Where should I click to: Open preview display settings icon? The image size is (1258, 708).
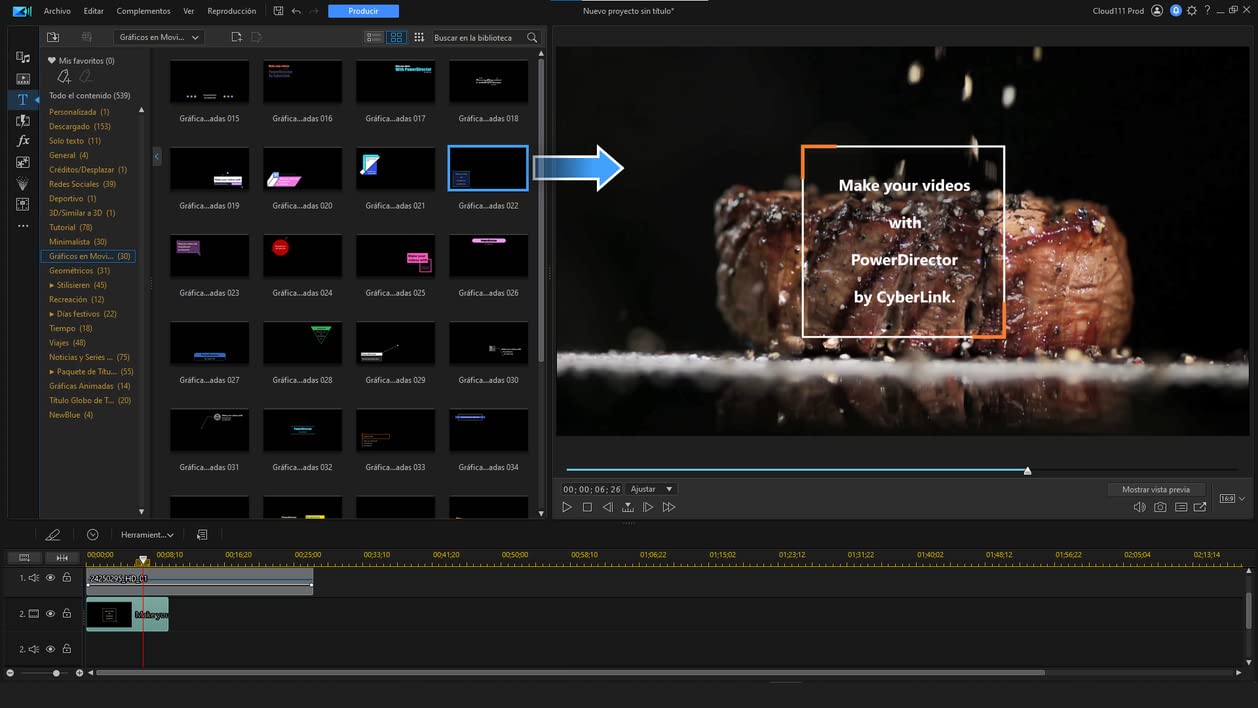1181,507
